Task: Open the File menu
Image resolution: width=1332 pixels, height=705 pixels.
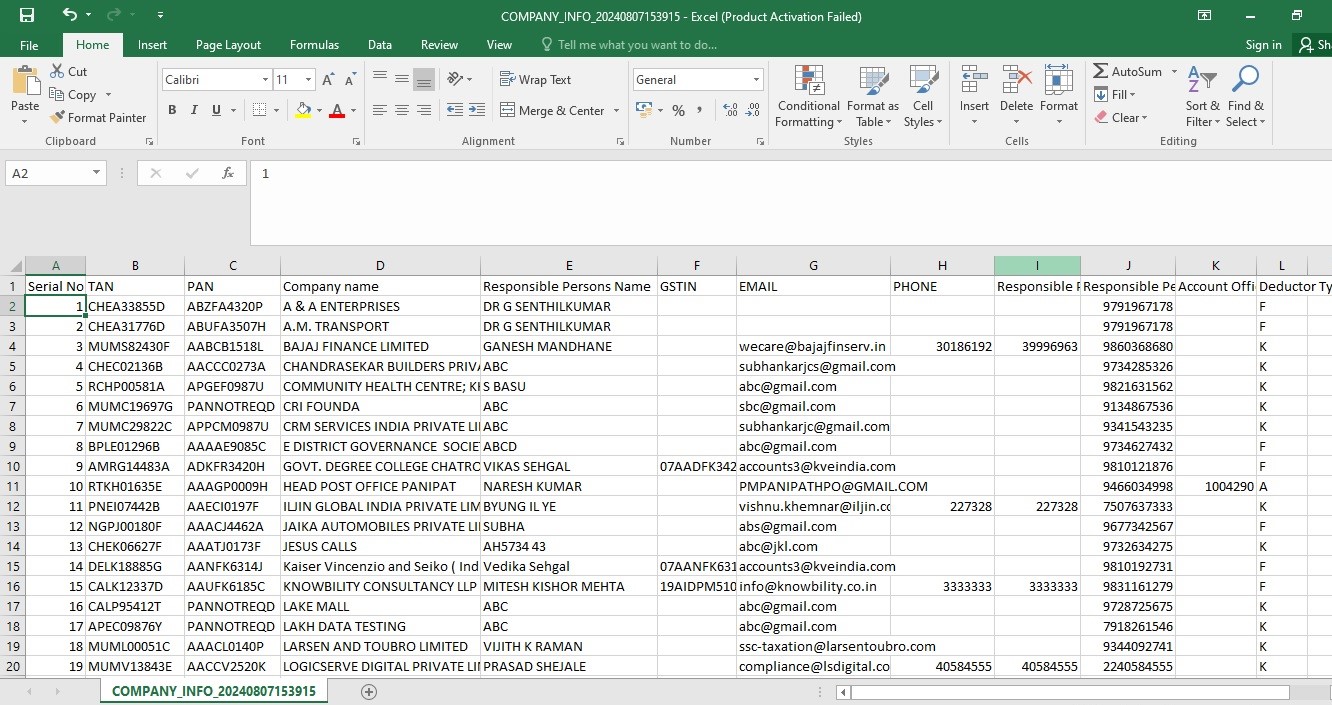Action: pos(29,45)
